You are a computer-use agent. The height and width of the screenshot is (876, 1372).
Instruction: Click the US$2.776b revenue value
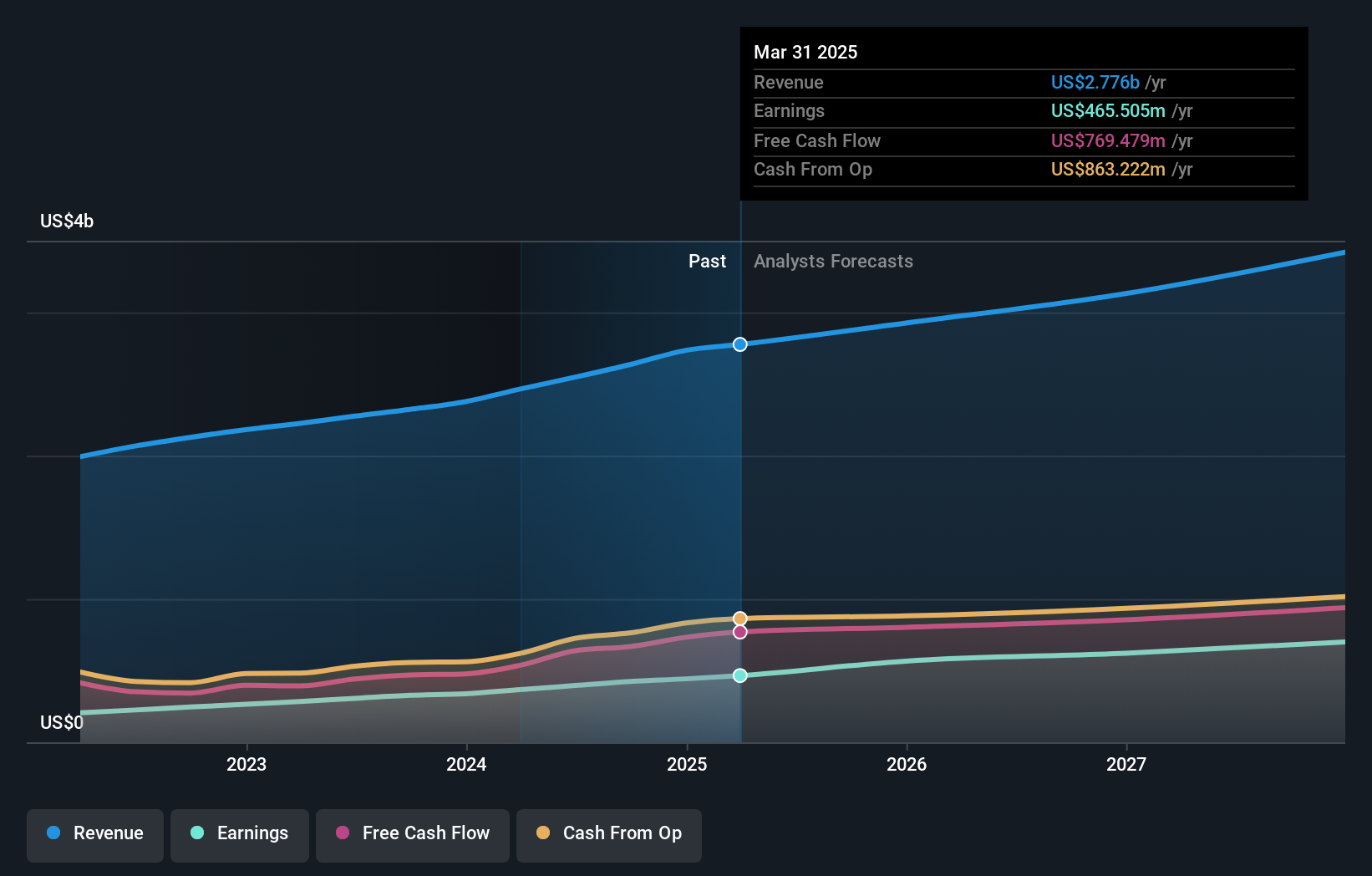pos(1095,82)
